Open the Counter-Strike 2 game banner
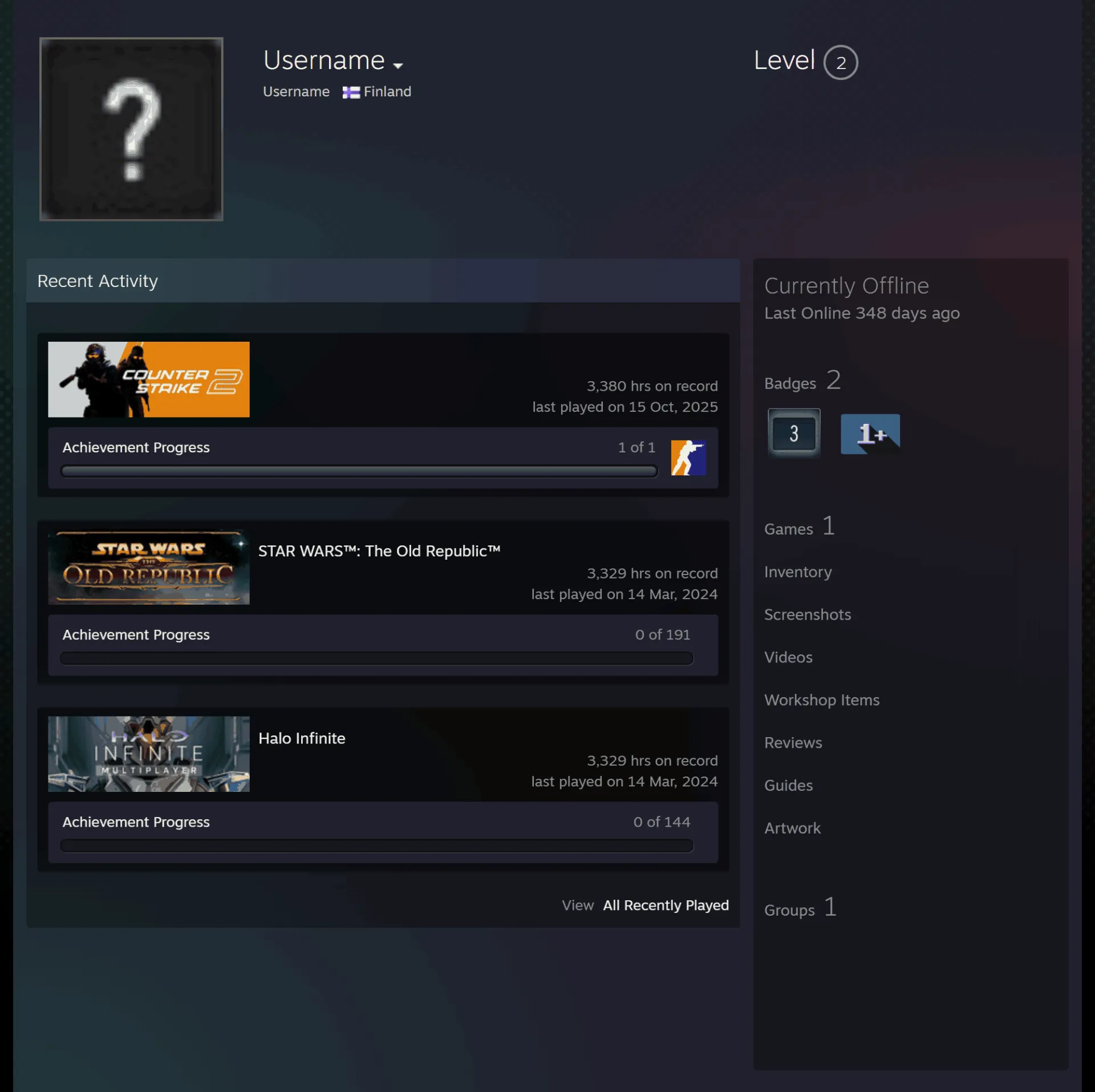The width and height of the screenshot is (1095, 1092). click(149, 379)
